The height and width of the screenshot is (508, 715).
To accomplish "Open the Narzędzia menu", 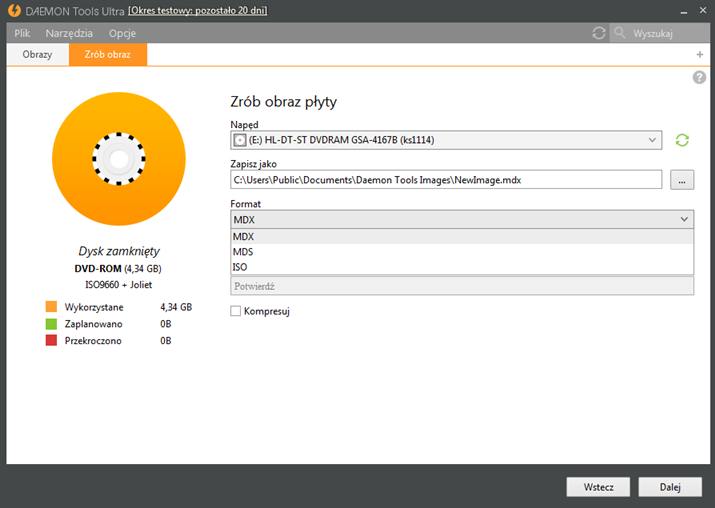I will (69, 33).
